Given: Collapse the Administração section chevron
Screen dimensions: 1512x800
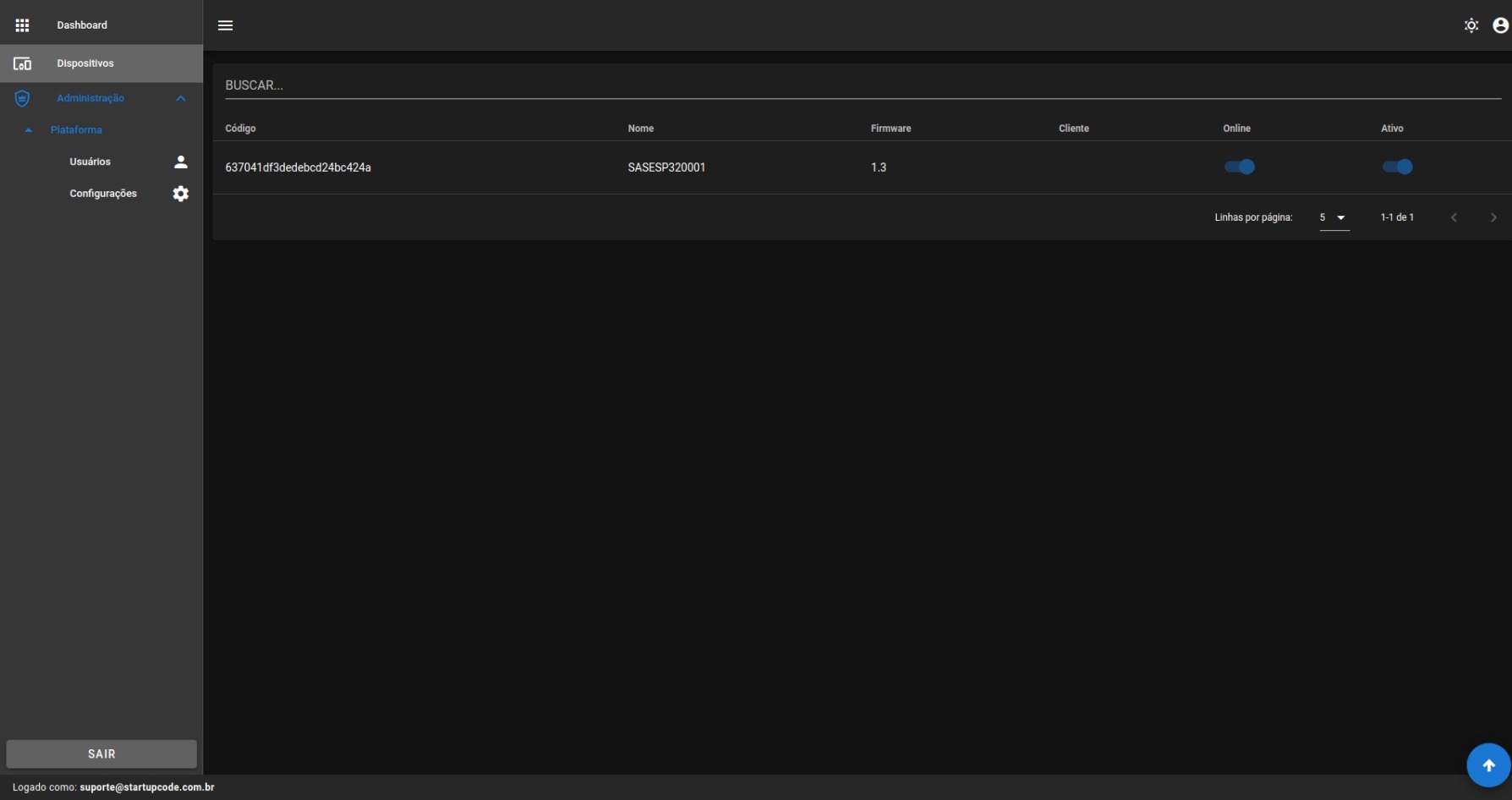Looking at the screenshot, I should [x=180, y=98].
